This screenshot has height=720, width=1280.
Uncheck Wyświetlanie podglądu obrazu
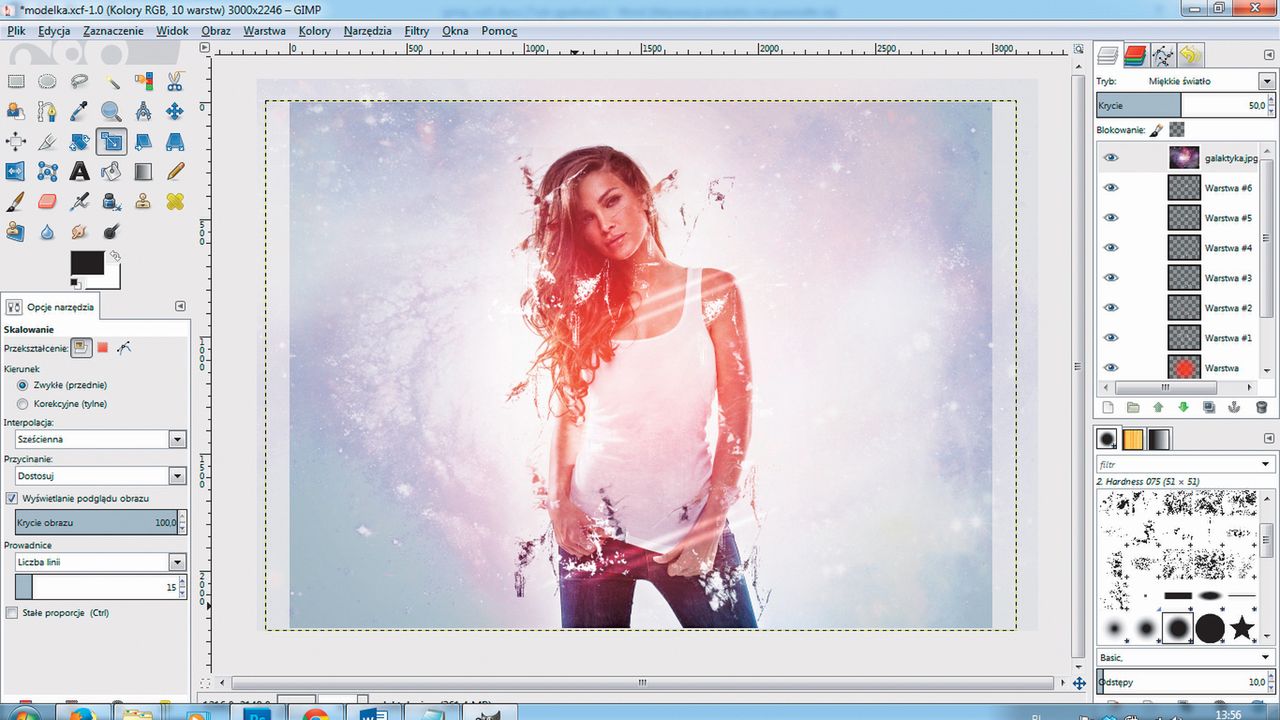[12, 498]
